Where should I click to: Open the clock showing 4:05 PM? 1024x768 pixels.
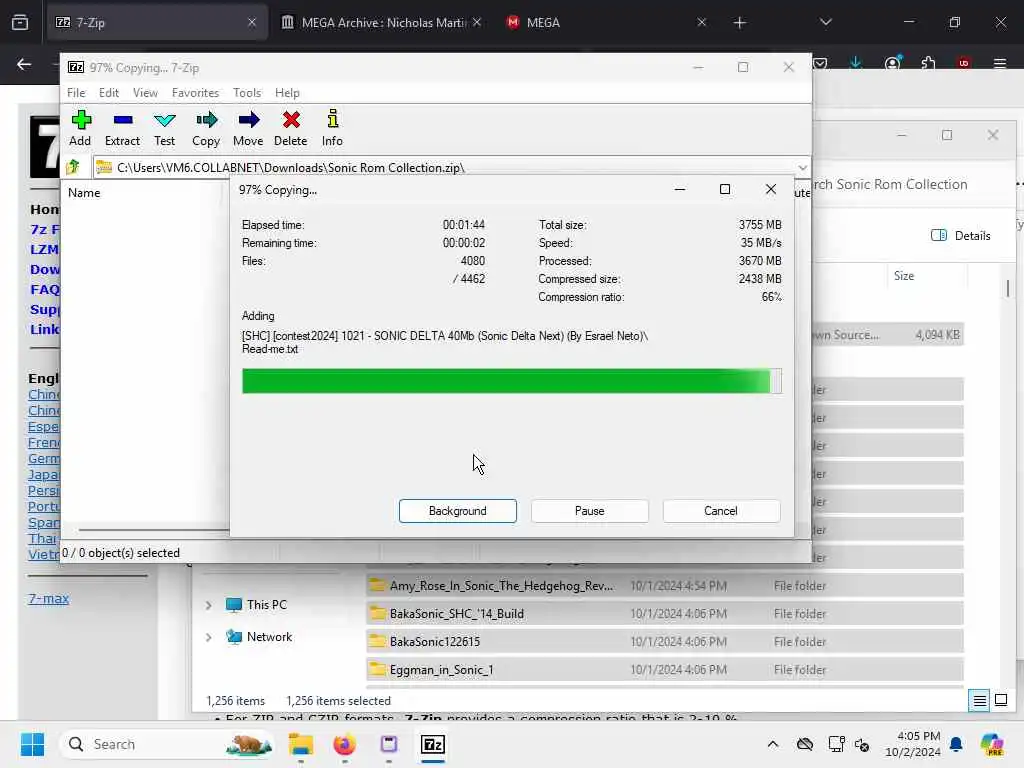pyautogui.click(x=913, y=744)
